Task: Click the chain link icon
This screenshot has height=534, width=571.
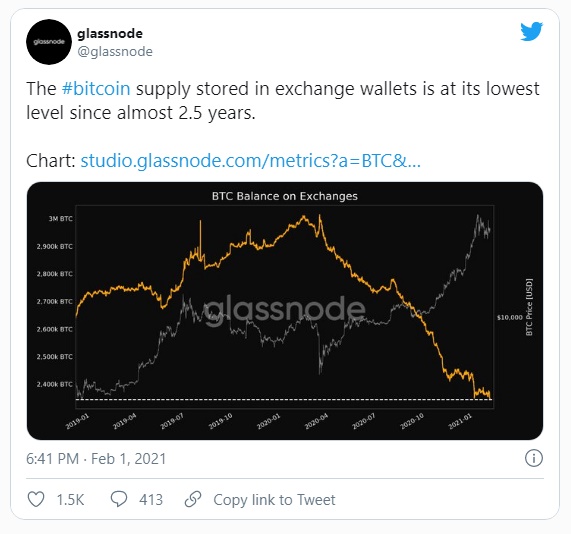Action: (x=193, y=499)
